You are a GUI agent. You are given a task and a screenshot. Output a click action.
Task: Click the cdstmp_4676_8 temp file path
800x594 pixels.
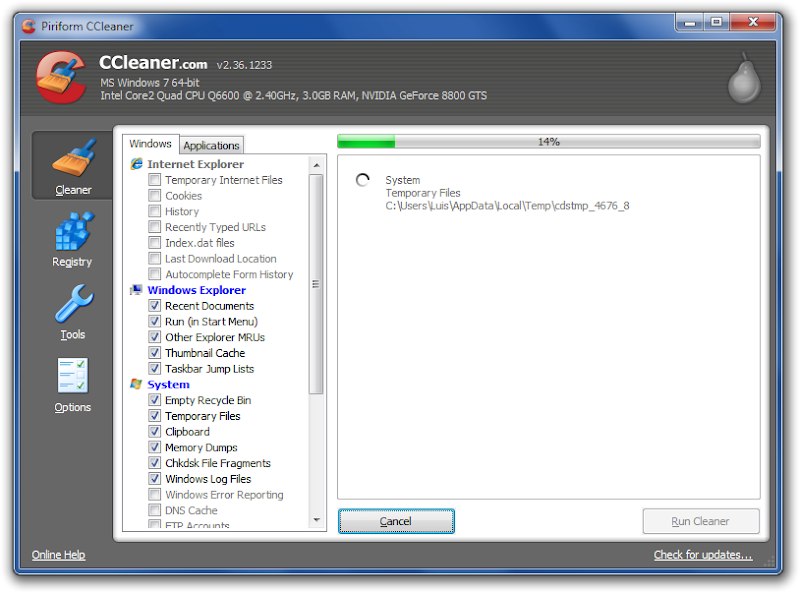(507, 206)
